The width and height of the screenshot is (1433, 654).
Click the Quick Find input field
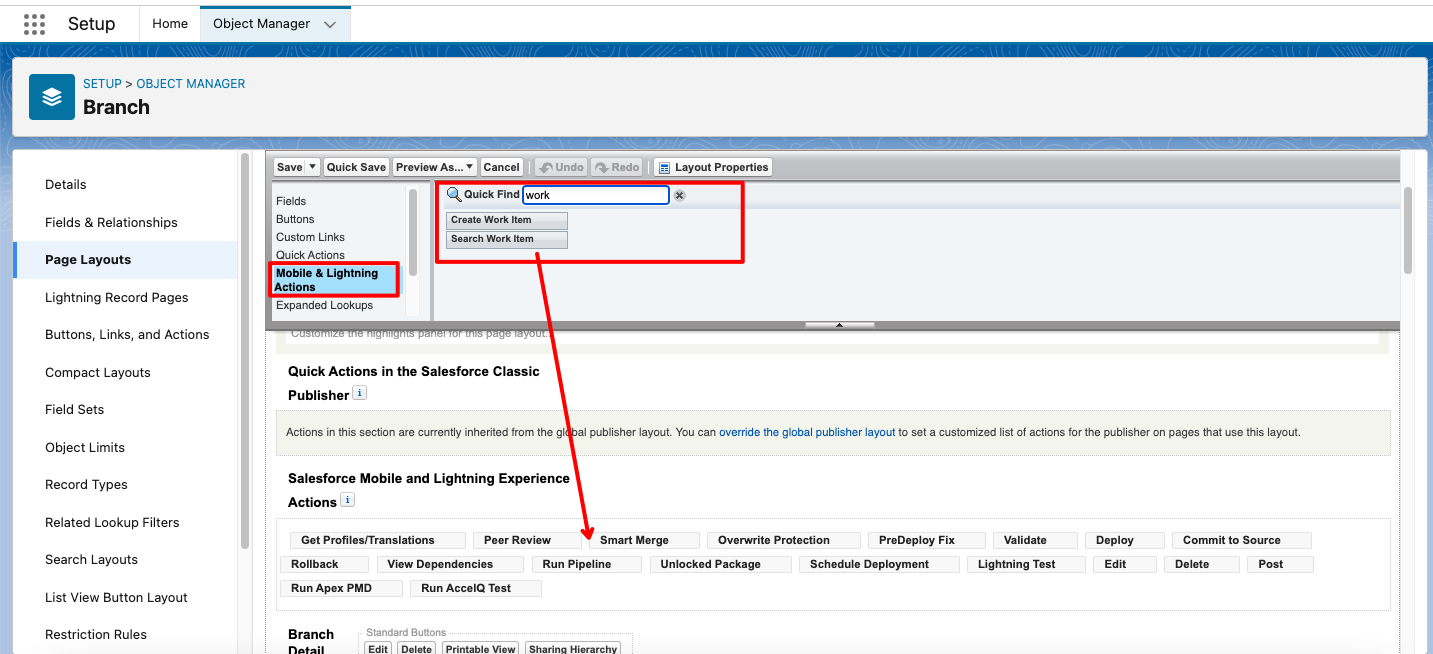[596, 195]
